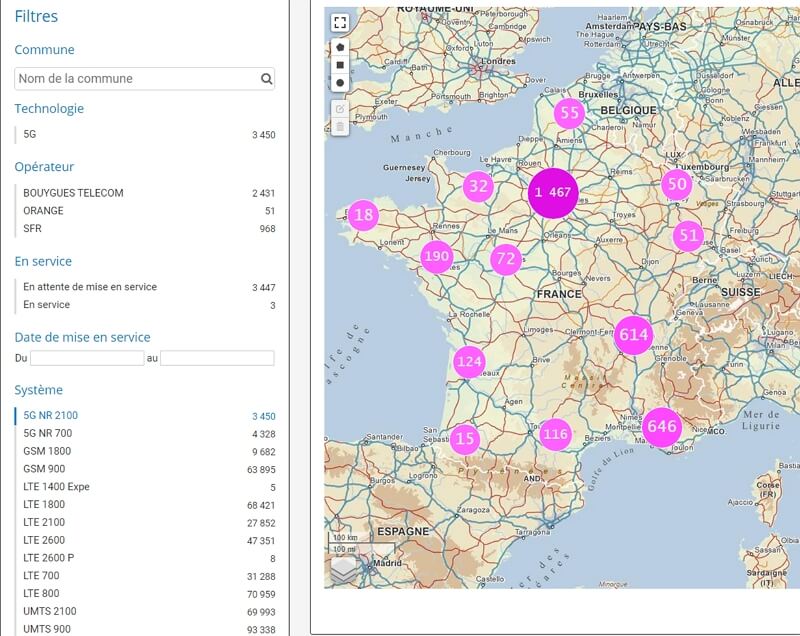800x636 pixels.
Task: Click the commune search magnifier icon
Action: point(266,76)
